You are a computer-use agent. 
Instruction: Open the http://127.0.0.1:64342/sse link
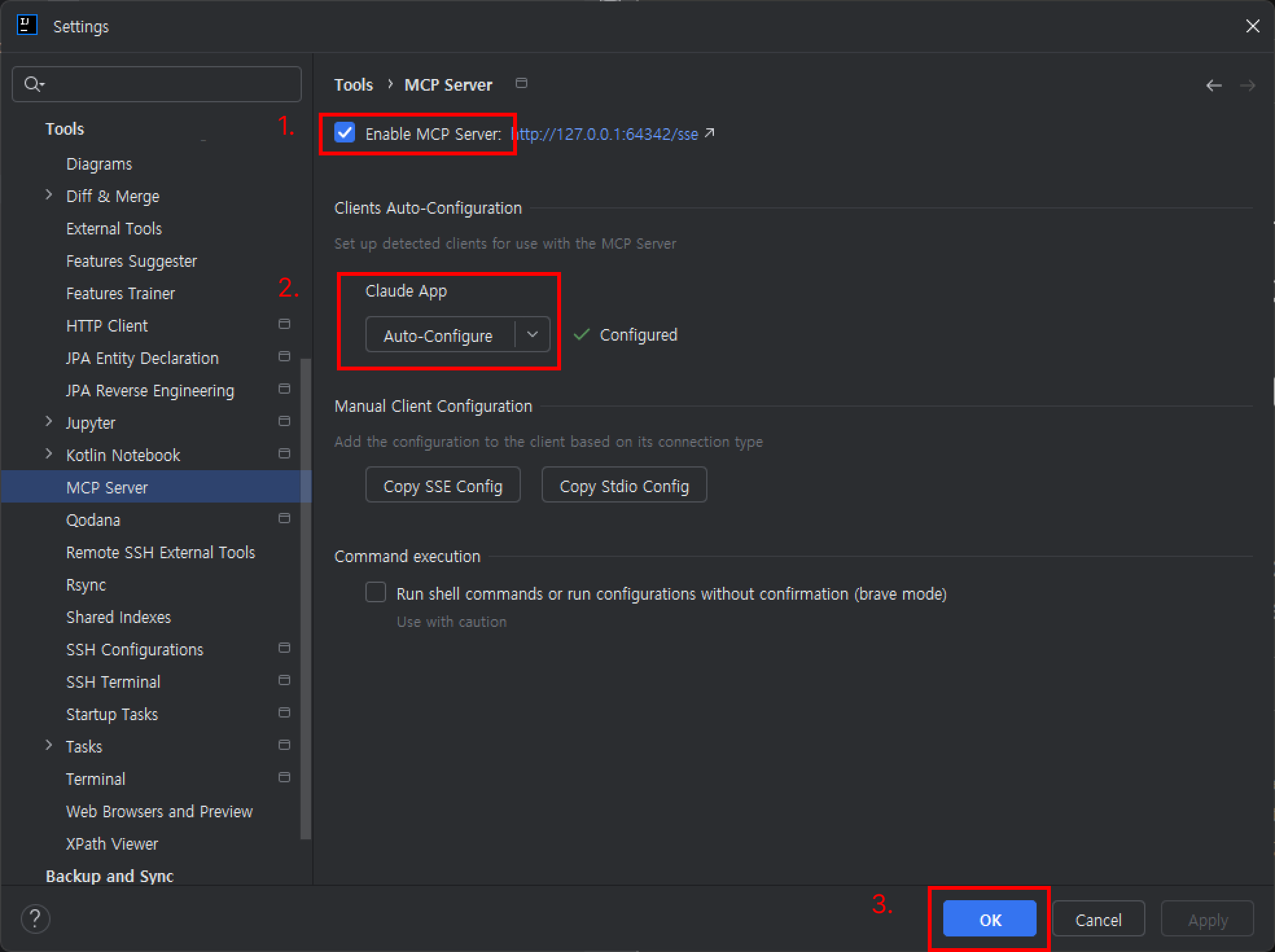click(605, 134)
